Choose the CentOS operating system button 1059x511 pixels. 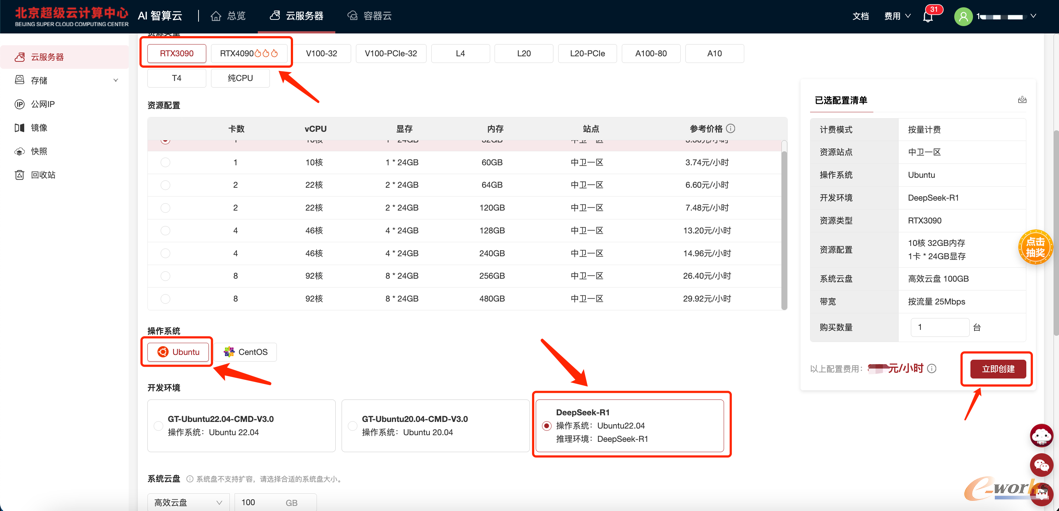[246, 352]
